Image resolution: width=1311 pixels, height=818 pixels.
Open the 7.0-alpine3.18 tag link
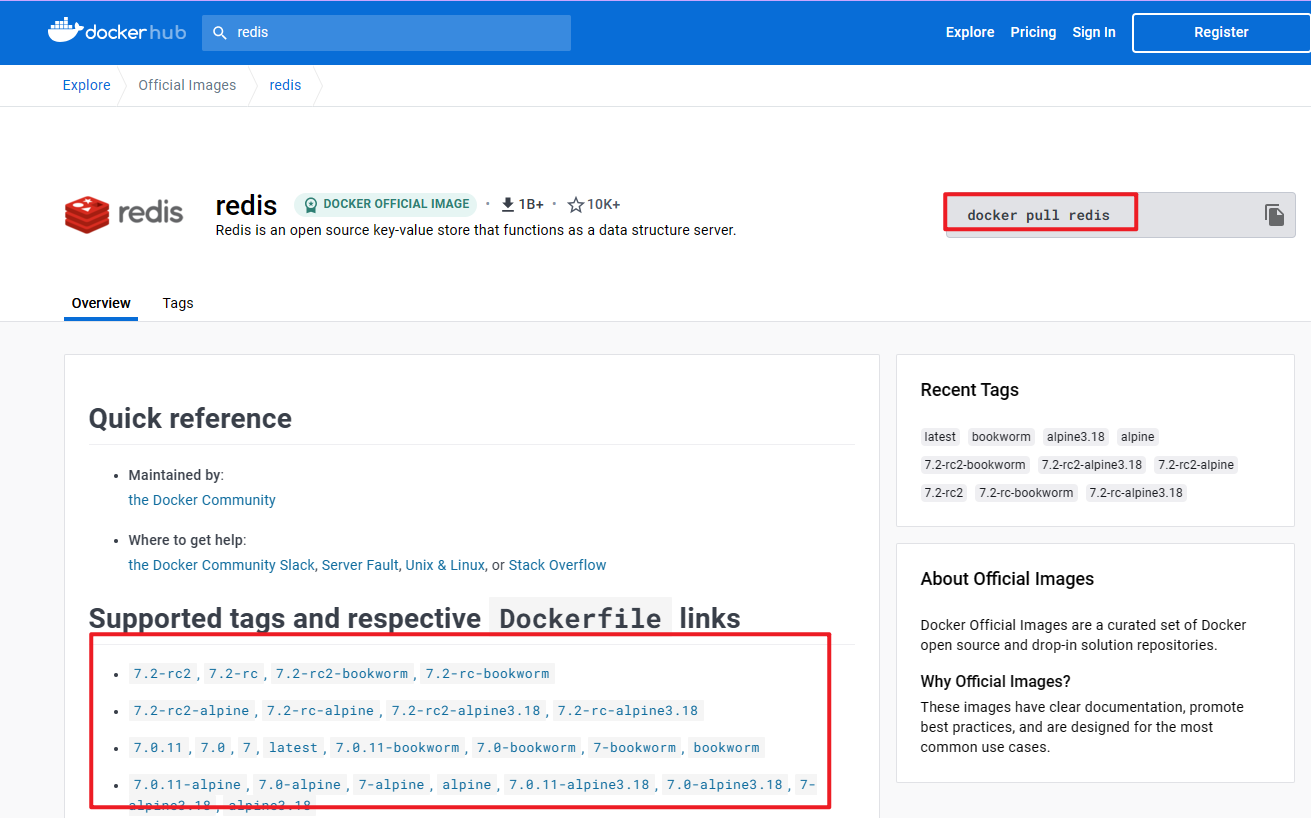(x=725, y=785)
